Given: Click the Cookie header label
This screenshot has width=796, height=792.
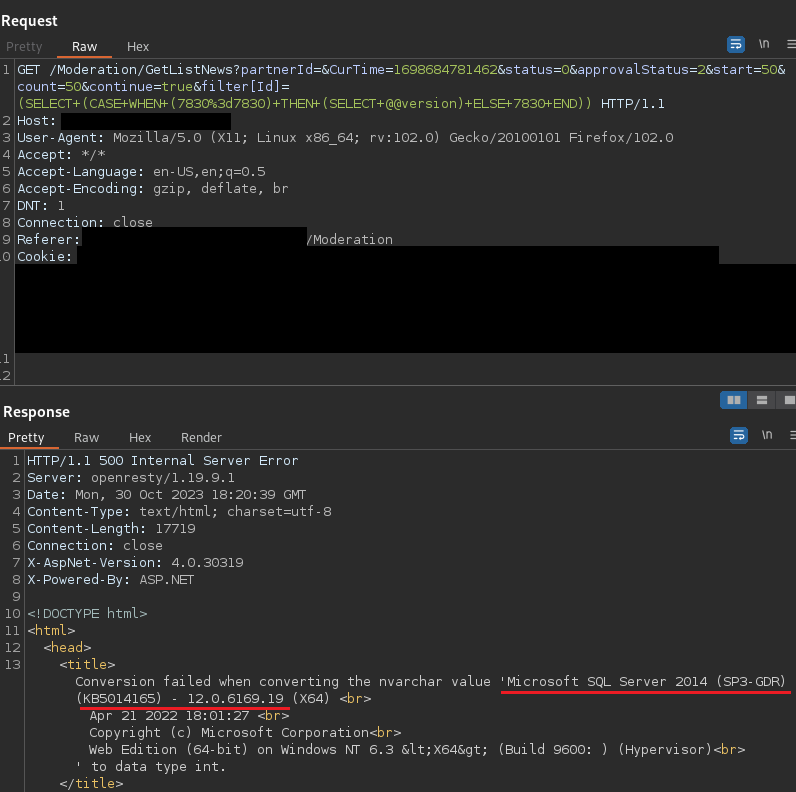Looking at the screenshot, I should (45, 256).
